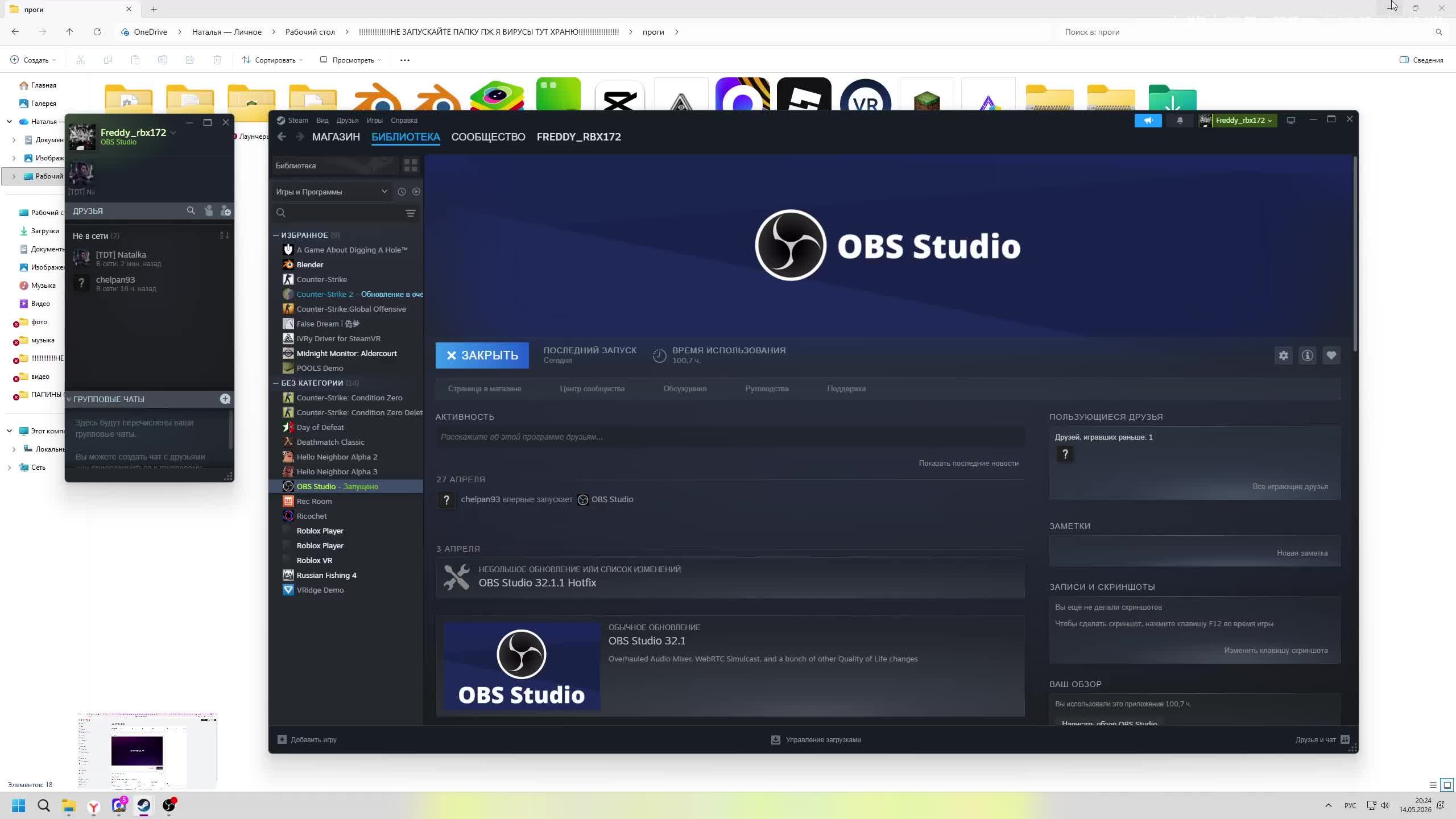Switch Steam to Big Picture mode icon
This screenshot has width=1456, height=819.
tap(1291, 121)
